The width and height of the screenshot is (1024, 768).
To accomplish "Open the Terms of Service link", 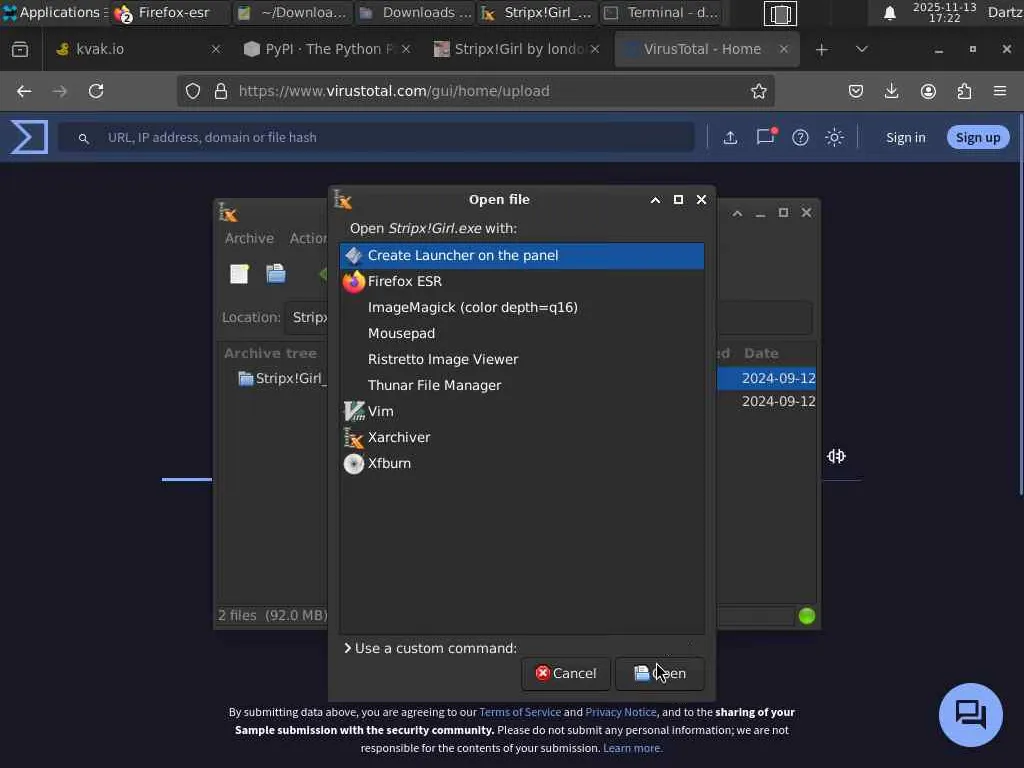I will tap(520, 712).
